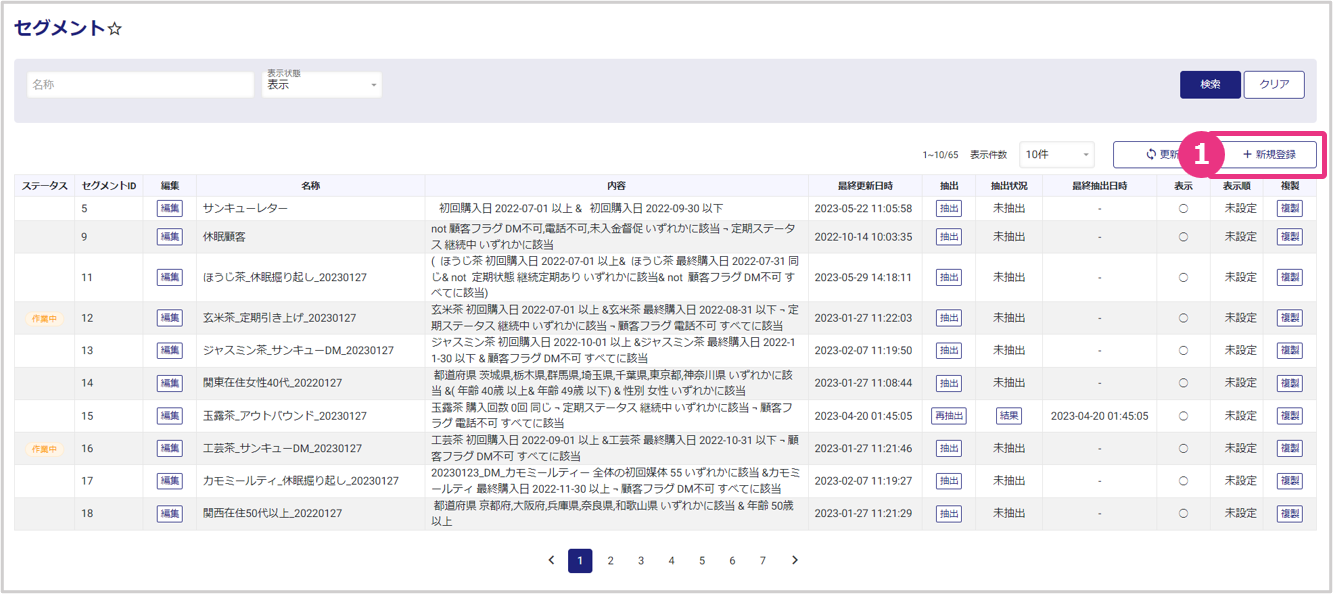Viewport: 1333px width, 594px height.
Task: Toggle 表示 circle for segment ID 14
Action: tap(1183, 383)
